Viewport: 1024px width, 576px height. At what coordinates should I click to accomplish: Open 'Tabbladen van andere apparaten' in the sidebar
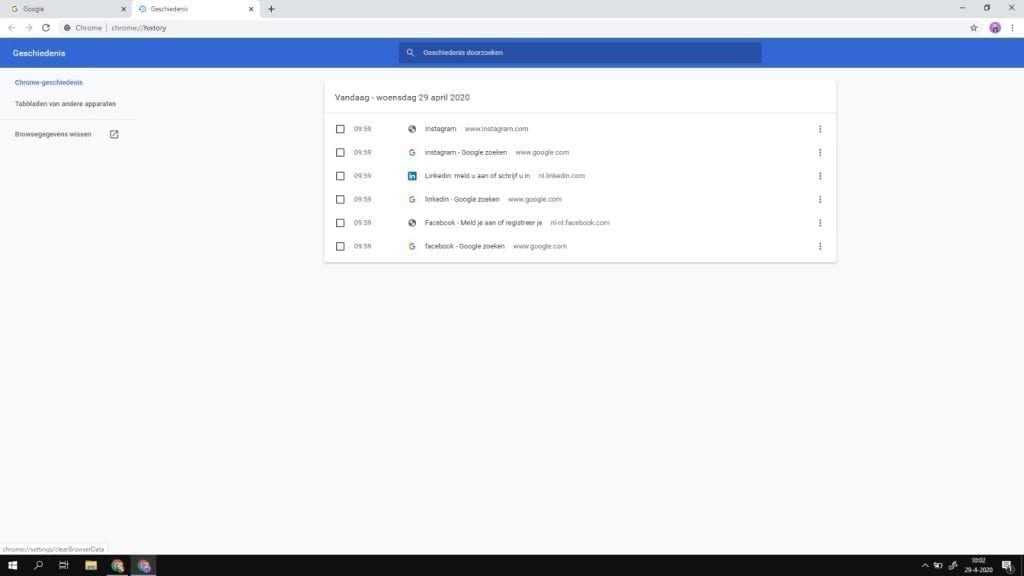click(65, 104)
